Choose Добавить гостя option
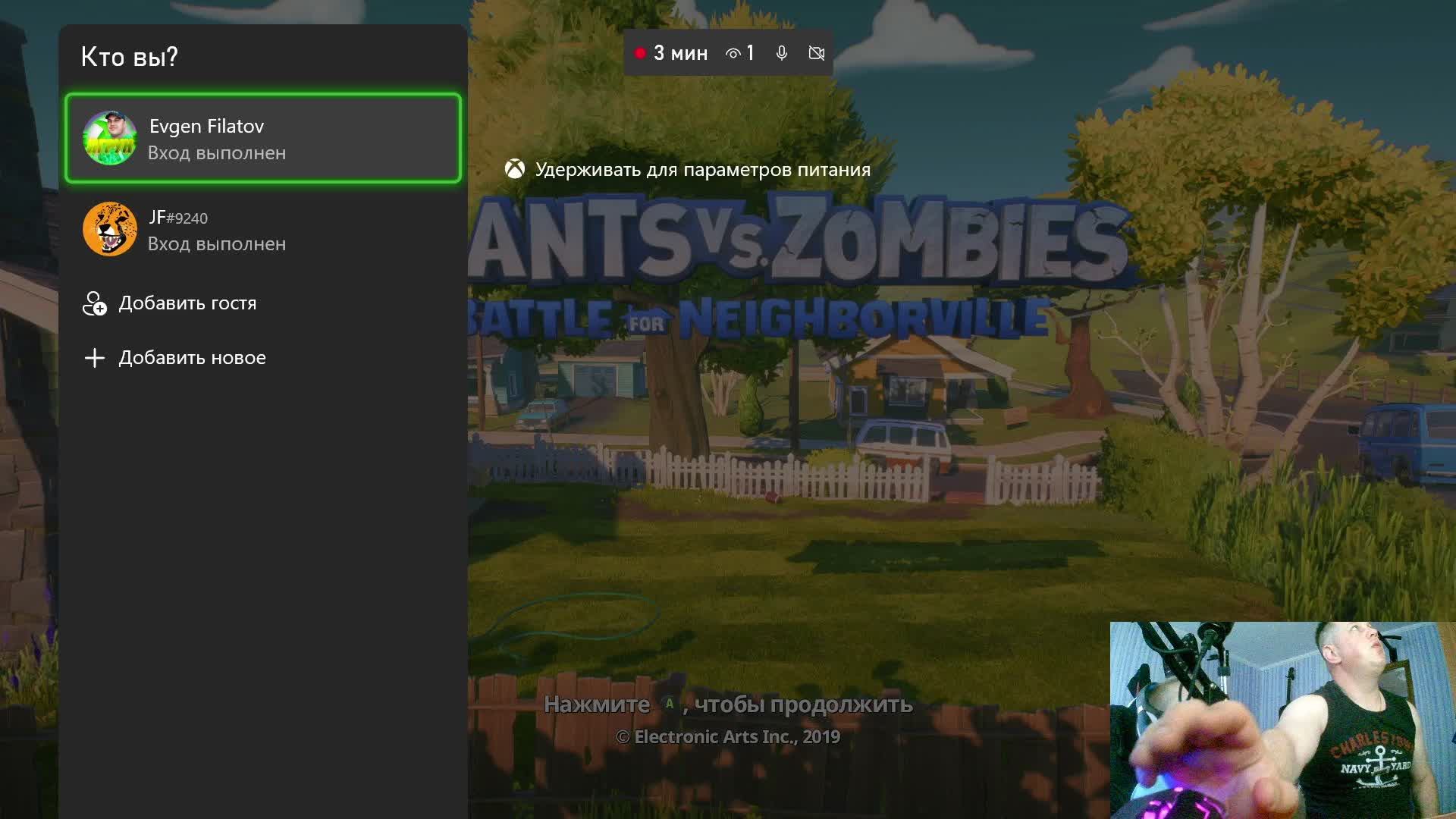 263,303
